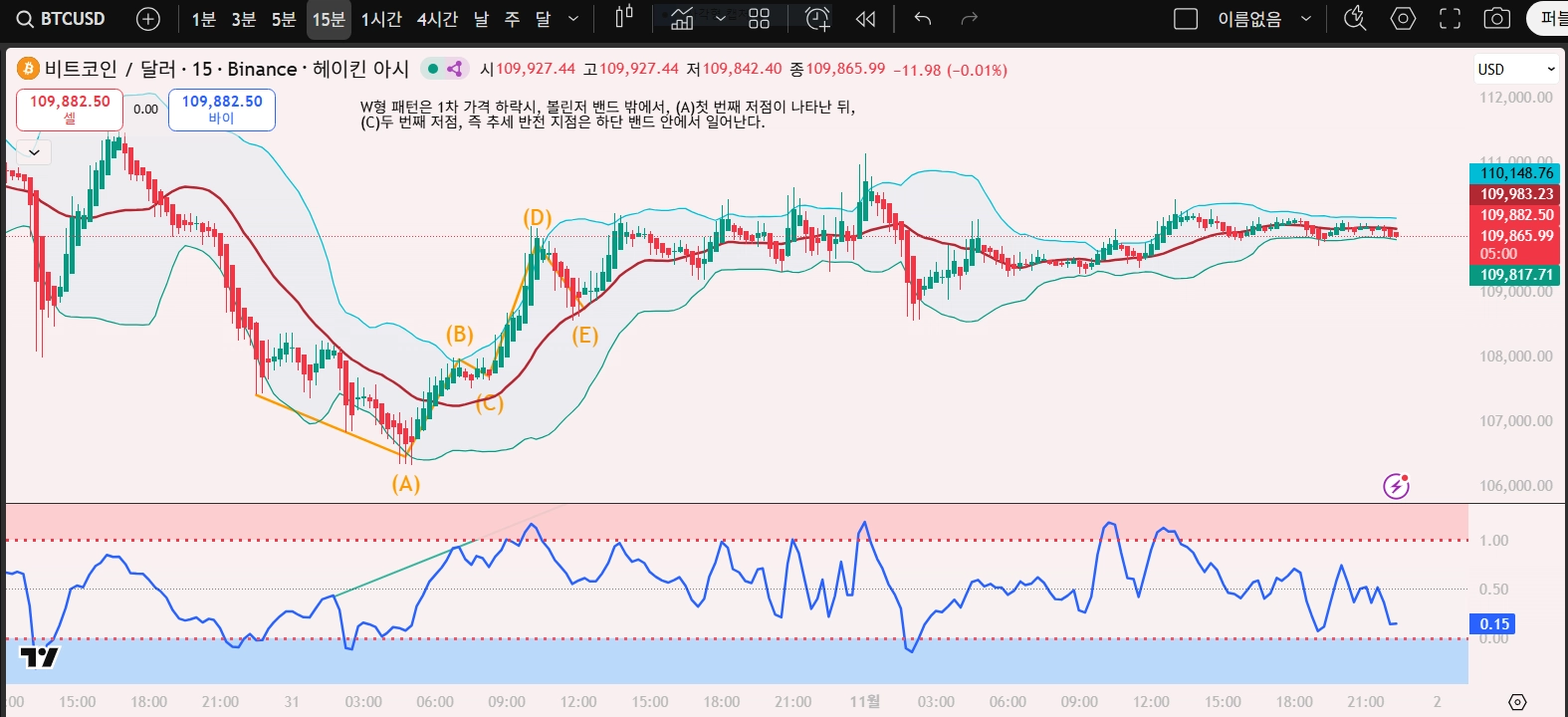Take a chart snapshot with camera
This screenshot has height=717, width=1568.
(1496, 18)
